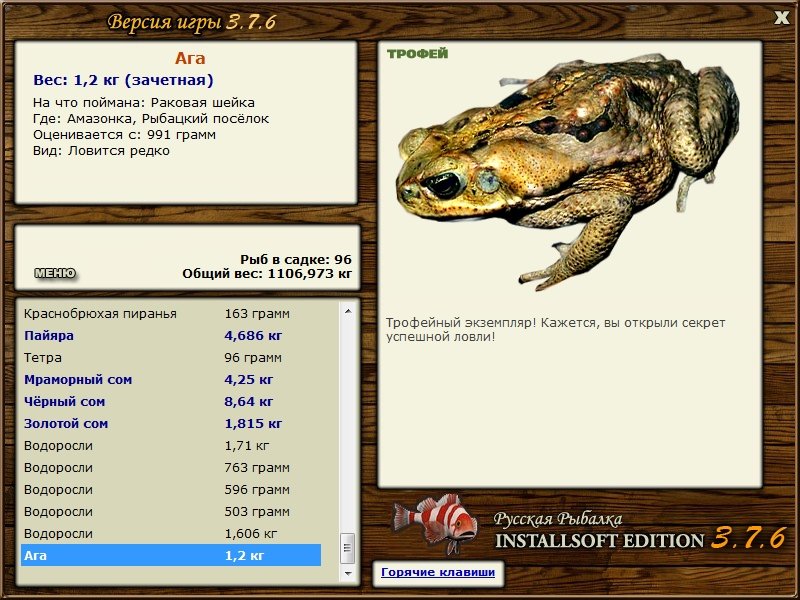Close the window with the X button
Screen dimensions: 800x600
pyautogui.click(x=781, y=18)
